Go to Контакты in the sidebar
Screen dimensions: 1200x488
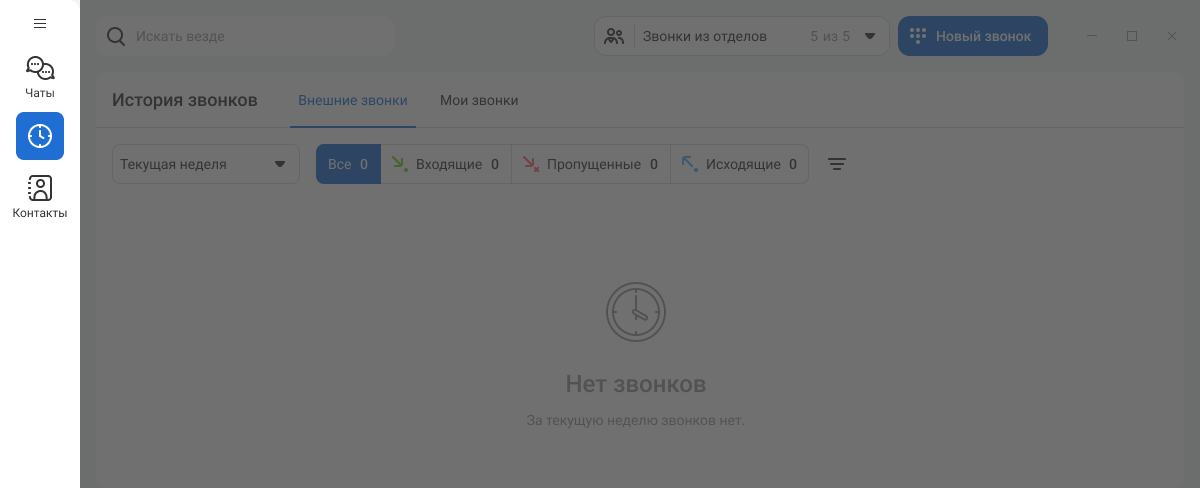pyautogui.click(x=40, y=197)
